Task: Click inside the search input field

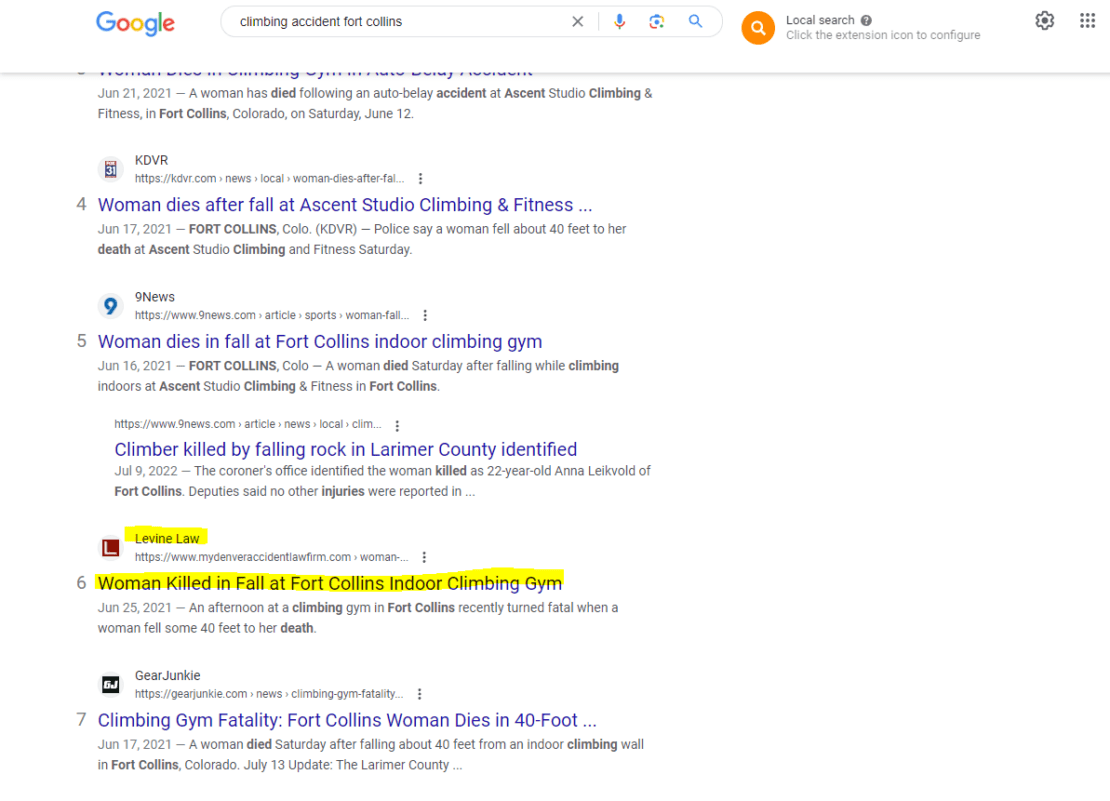Action: tap(400, 20)
